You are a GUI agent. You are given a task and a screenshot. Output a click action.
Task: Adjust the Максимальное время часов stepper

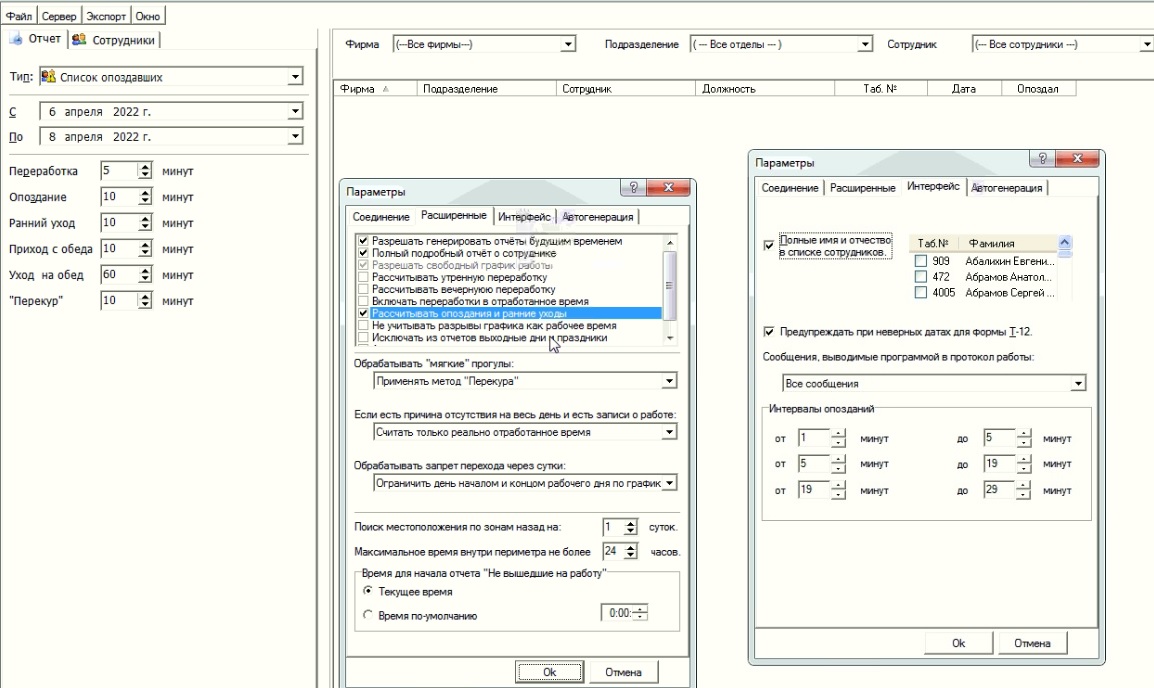pyautogui.click(x=631, y=551)
